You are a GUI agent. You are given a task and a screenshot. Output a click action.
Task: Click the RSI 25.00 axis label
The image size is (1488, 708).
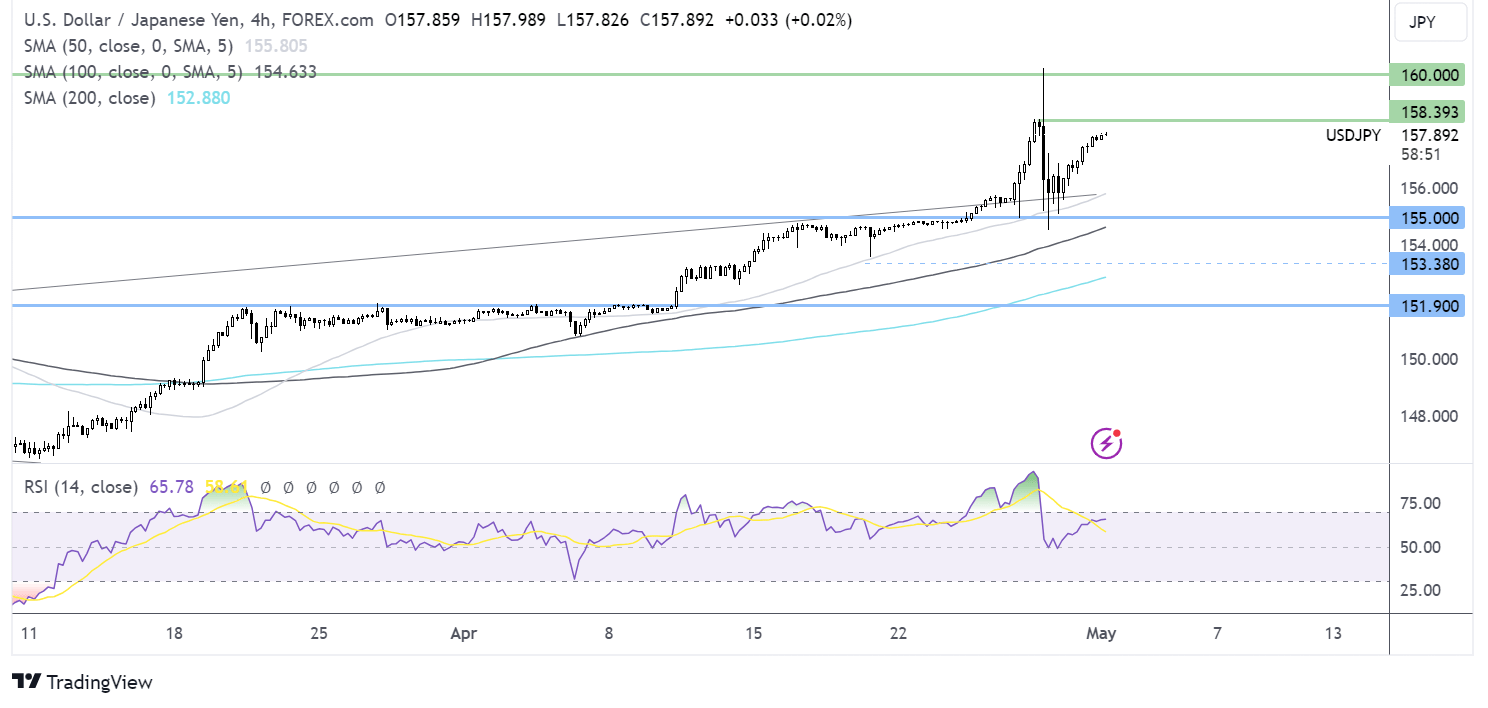tap(1419, 590)
